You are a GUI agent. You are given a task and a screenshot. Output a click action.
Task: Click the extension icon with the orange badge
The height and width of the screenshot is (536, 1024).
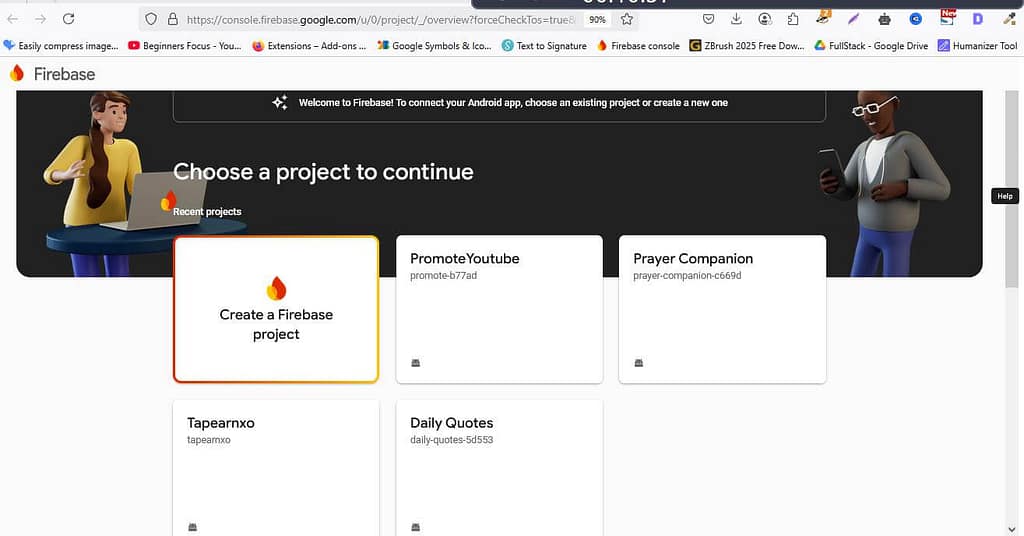pos(823,18)
